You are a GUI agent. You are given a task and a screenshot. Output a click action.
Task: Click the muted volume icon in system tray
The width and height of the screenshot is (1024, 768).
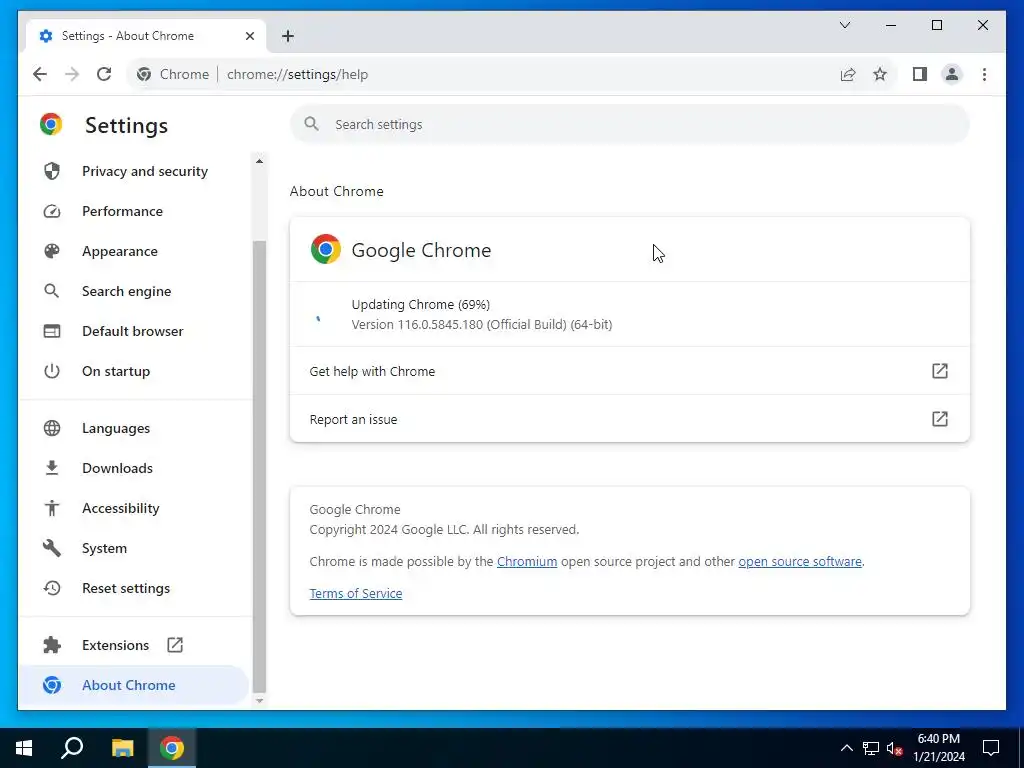click(894, 748)
